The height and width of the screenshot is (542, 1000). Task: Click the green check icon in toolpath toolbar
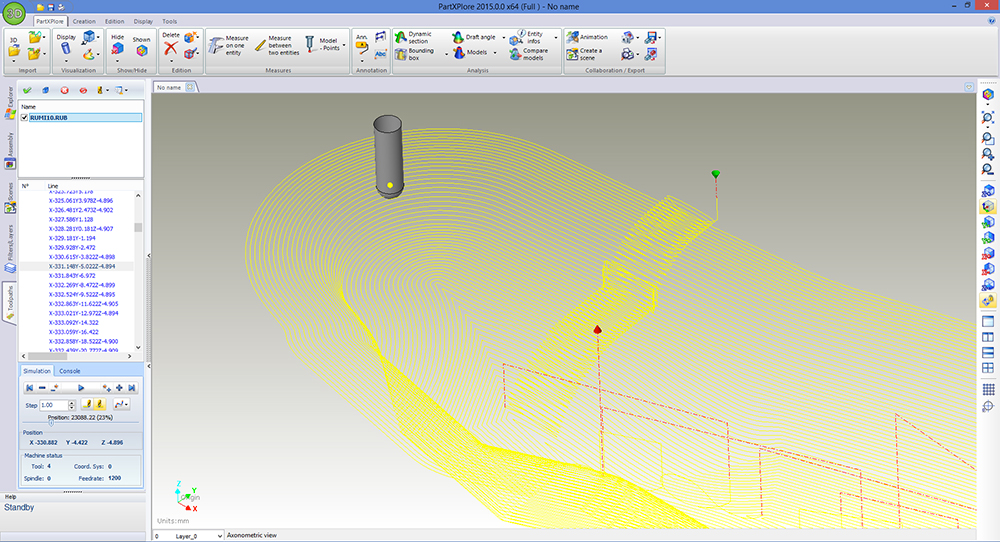27,91
